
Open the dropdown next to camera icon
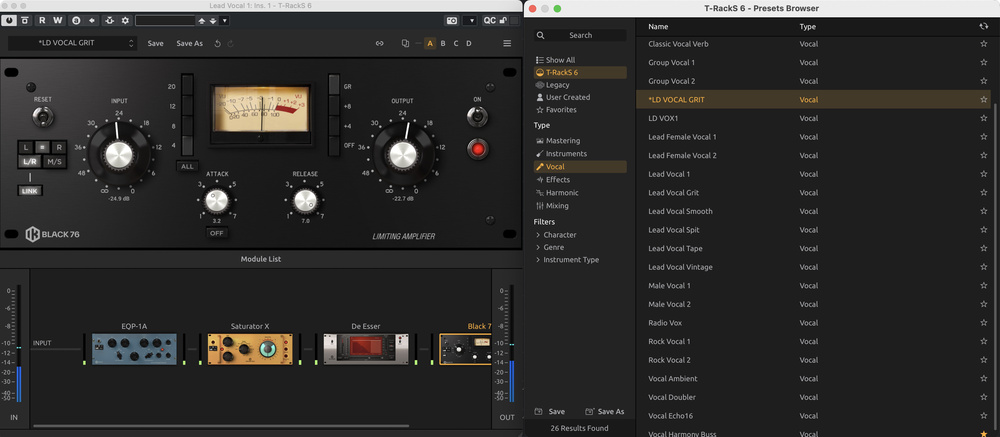pos(471,20)
